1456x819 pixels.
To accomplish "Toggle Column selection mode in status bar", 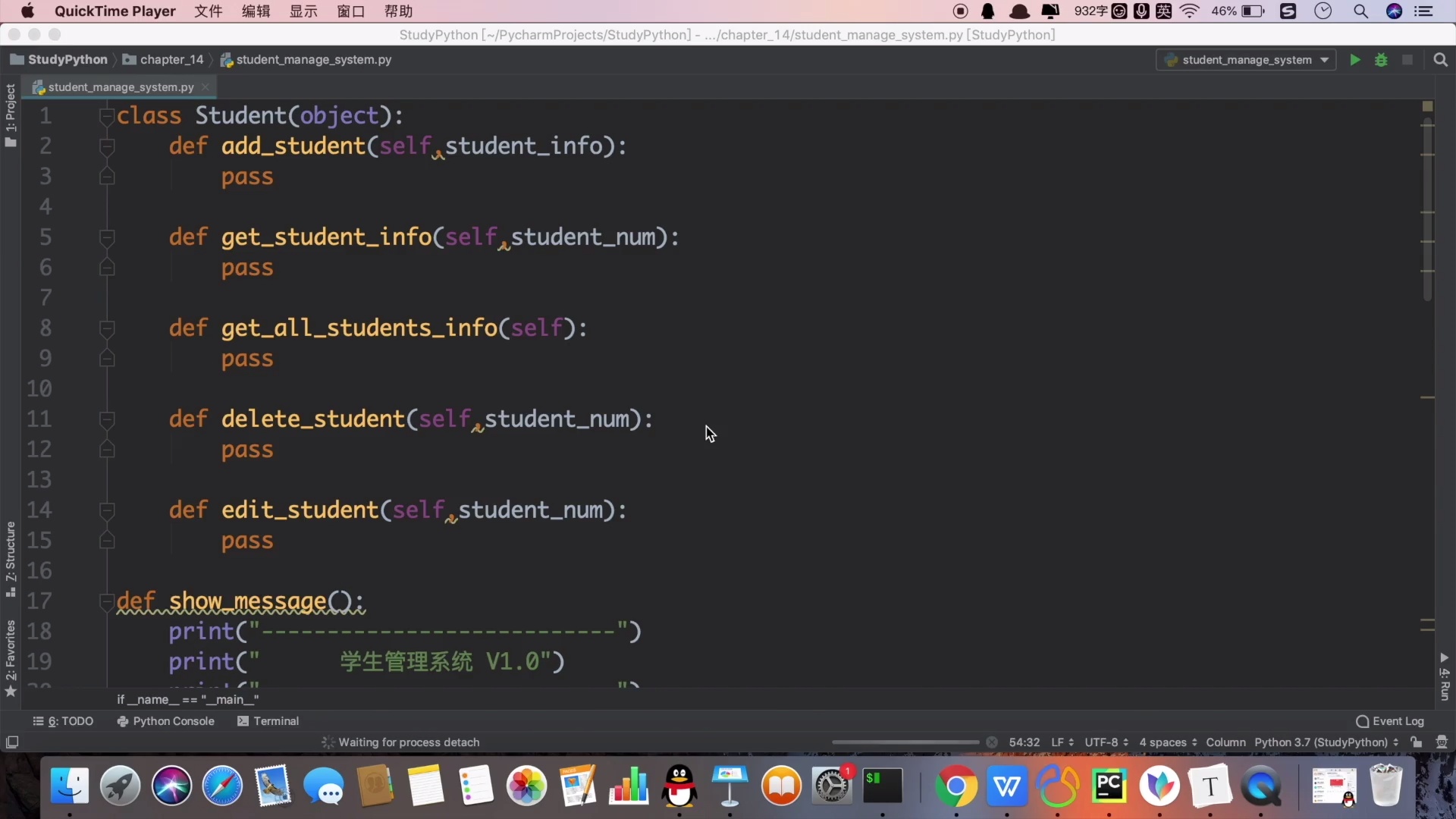I will pos(1225,742).
